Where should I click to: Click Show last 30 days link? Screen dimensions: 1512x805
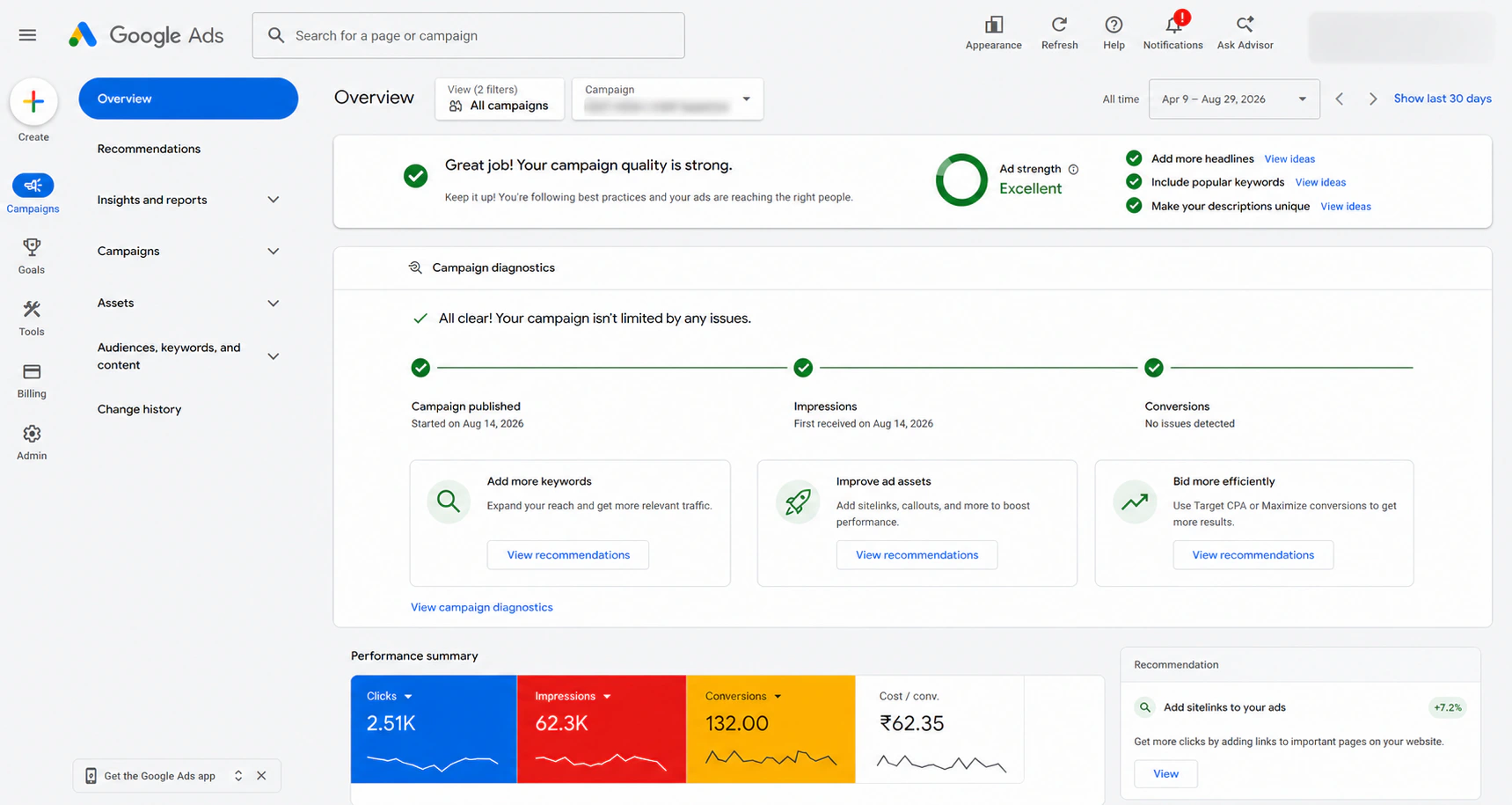(x=1443, y=99)
